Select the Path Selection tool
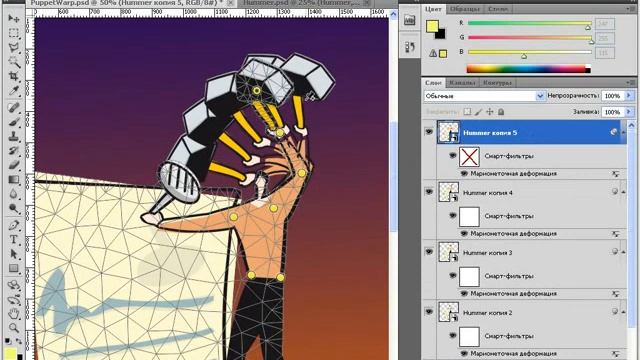This screenshot has height=360, width=640. (x=13, y=254)
